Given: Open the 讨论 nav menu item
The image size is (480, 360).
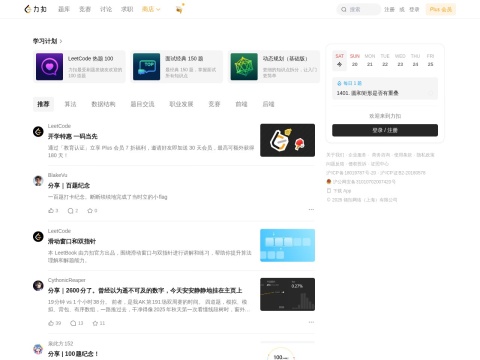Looking at the screenshot, I should (x=106, y=9).
